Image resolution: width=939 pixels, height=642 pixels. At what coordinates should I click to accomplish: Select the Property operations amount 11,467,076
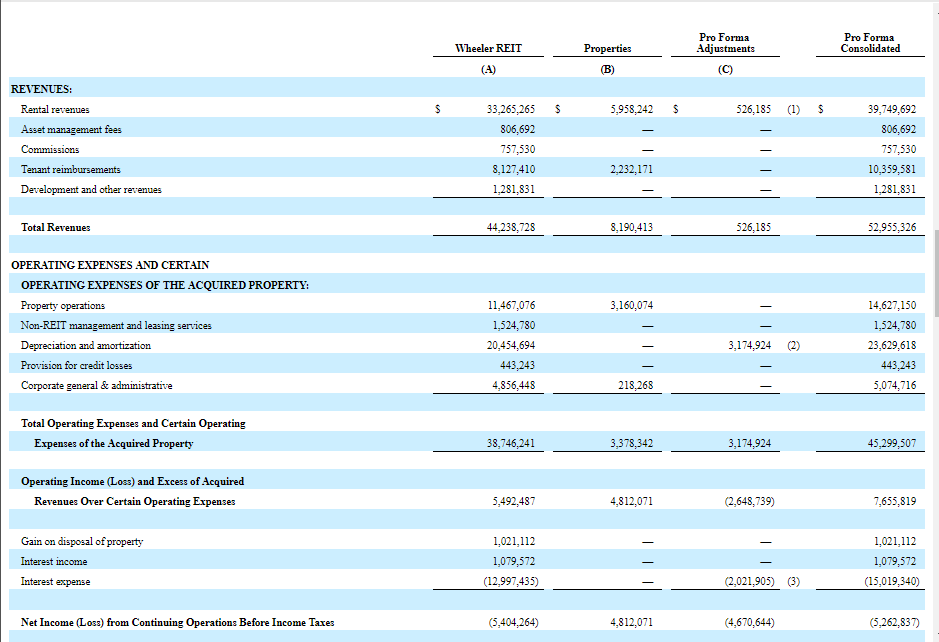(x=511, y=305)
